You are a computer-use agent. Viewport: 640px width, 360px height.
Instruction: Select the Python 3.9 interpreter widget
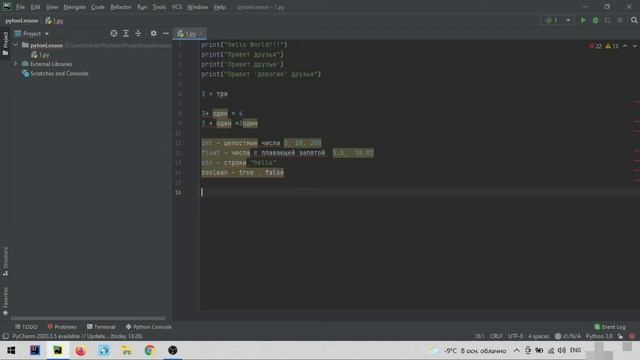point(599,336)
